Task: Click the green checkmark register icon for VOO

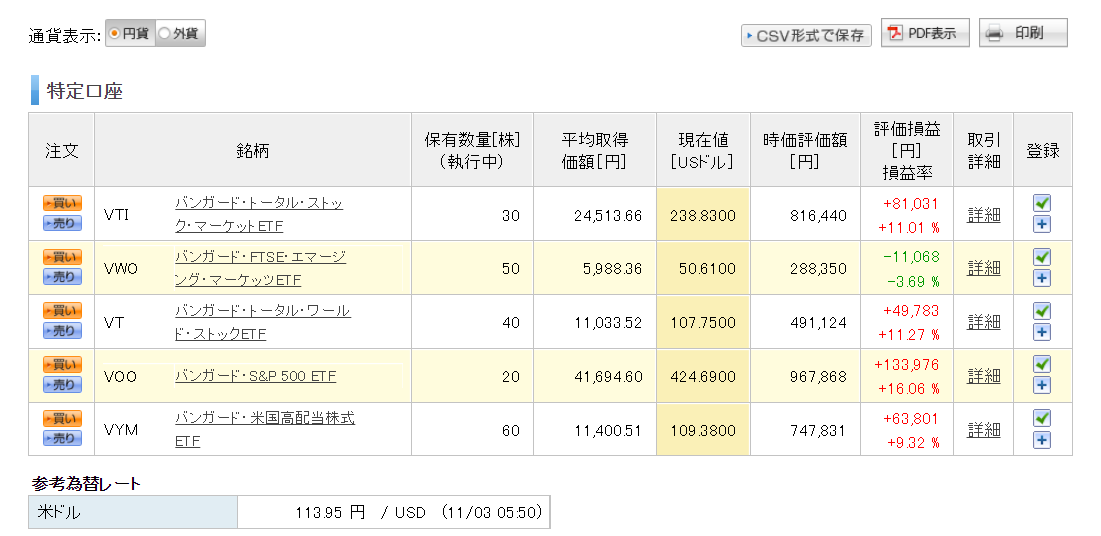Action: 1042,364
